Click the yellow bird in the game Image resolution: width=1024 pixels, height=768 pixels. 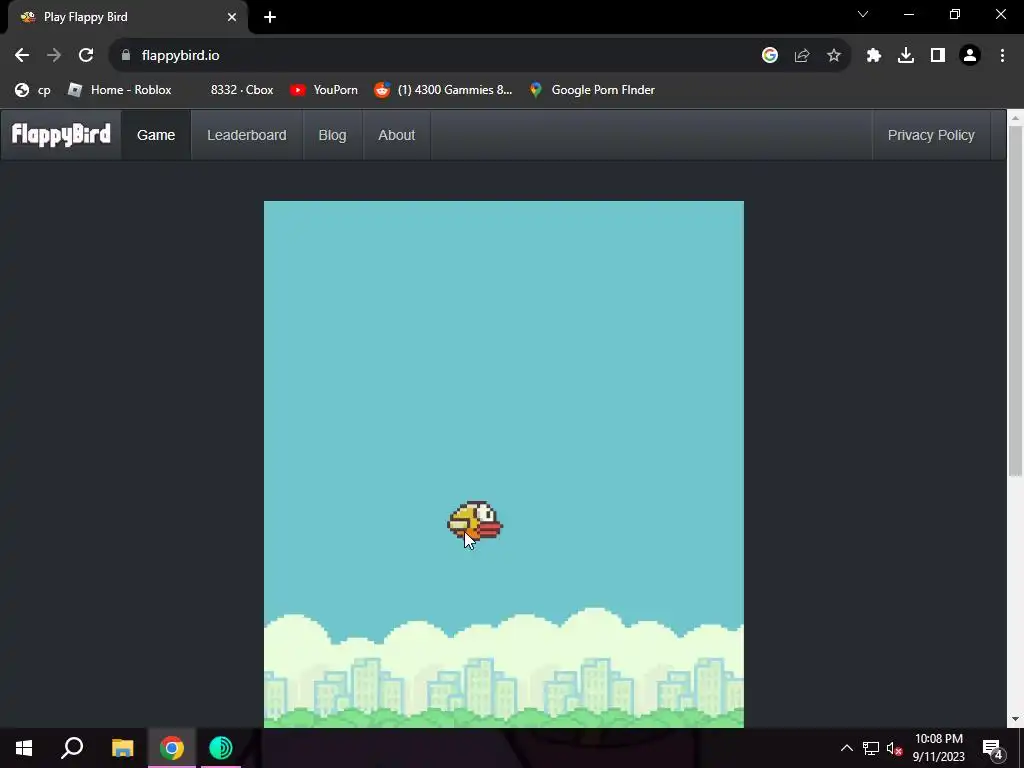(475, 521)
